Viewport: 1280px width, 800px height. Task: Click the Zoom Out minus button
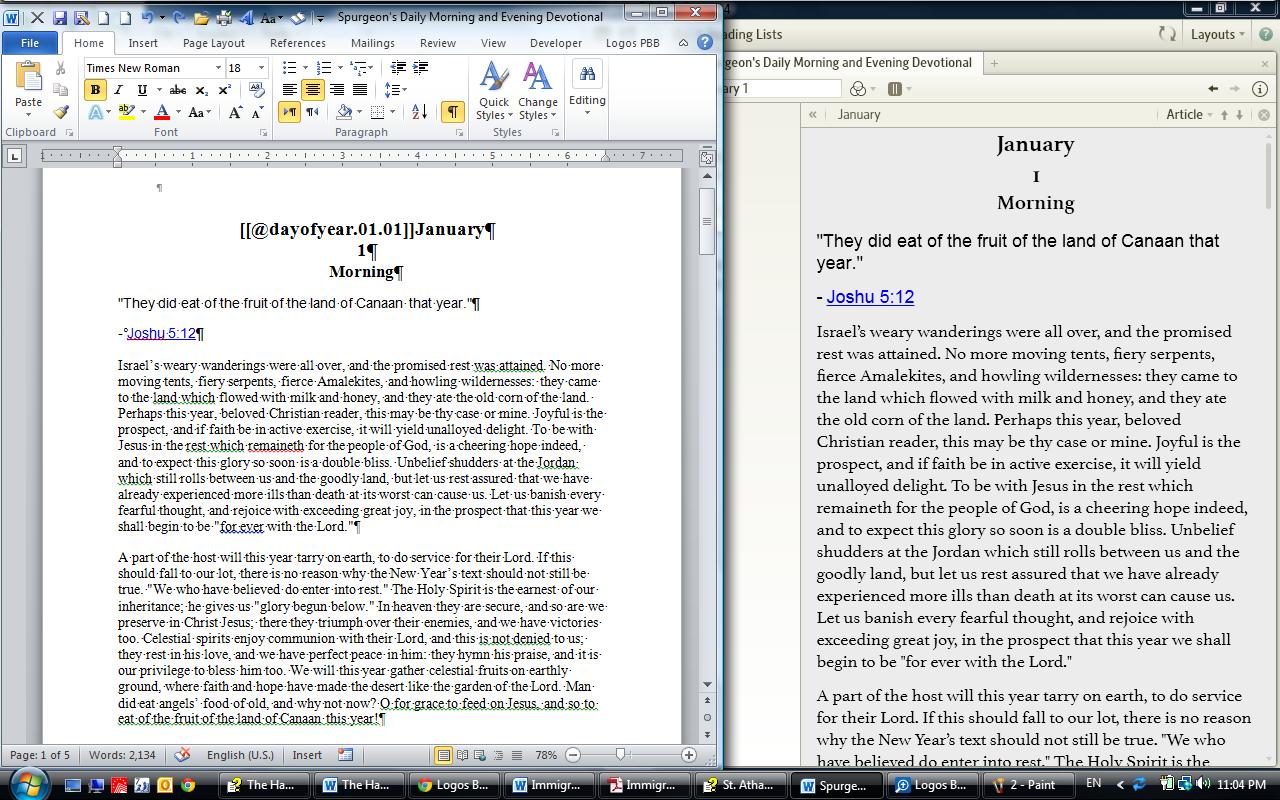click(573, 755)
